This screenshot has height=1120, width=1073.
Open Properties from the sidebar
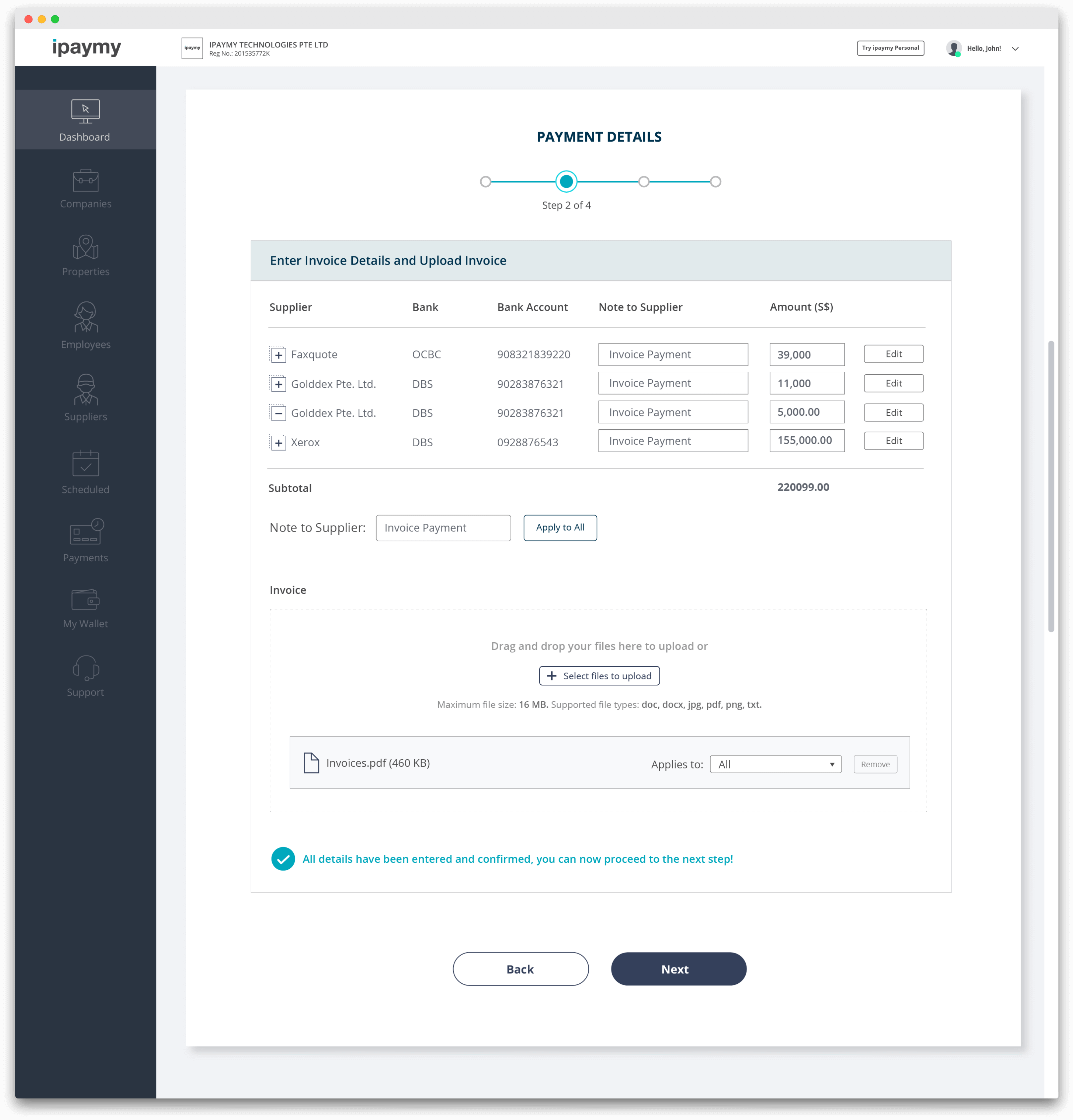pos(85,256)
